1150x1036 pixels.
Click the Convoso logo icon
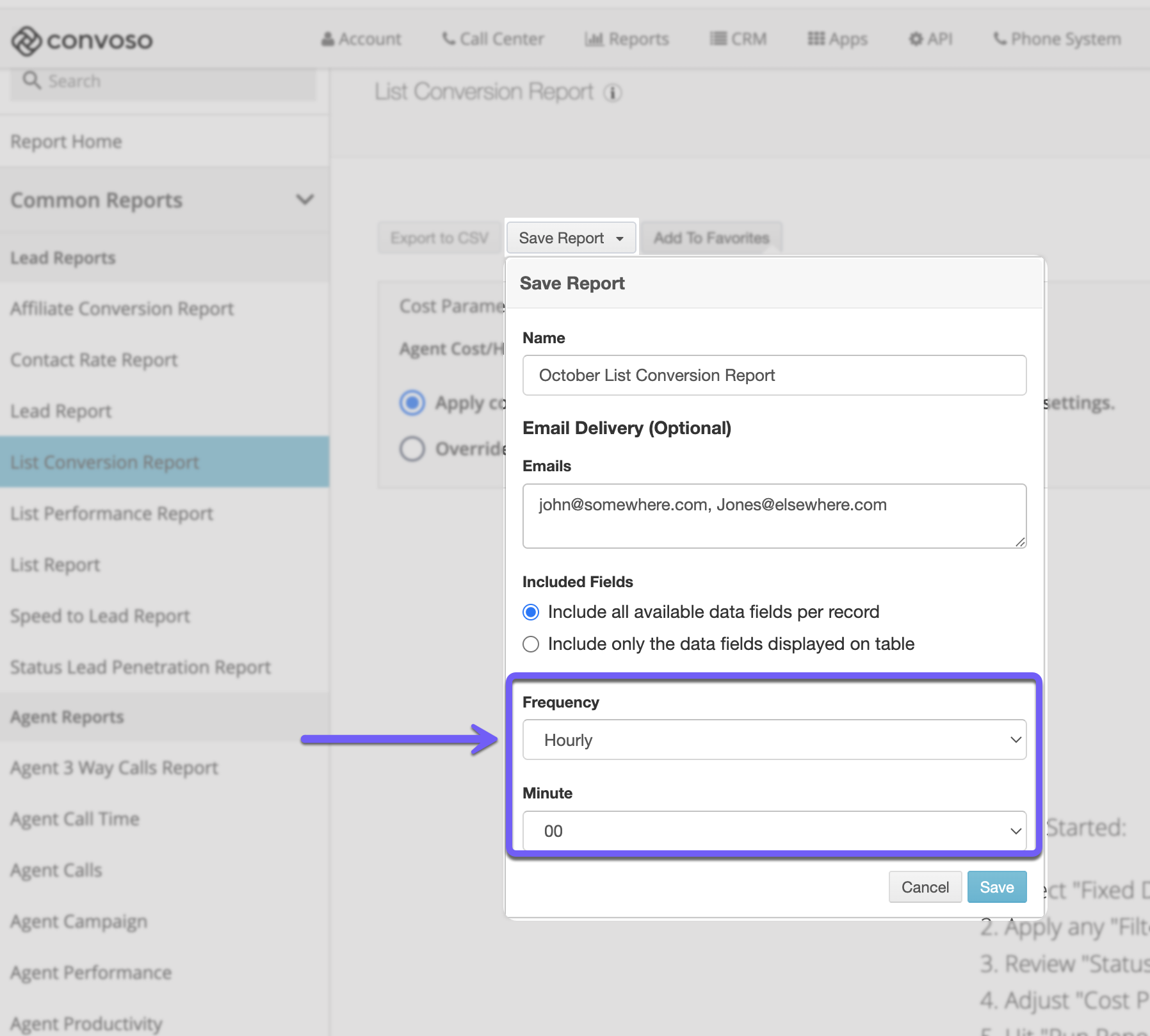26,41
